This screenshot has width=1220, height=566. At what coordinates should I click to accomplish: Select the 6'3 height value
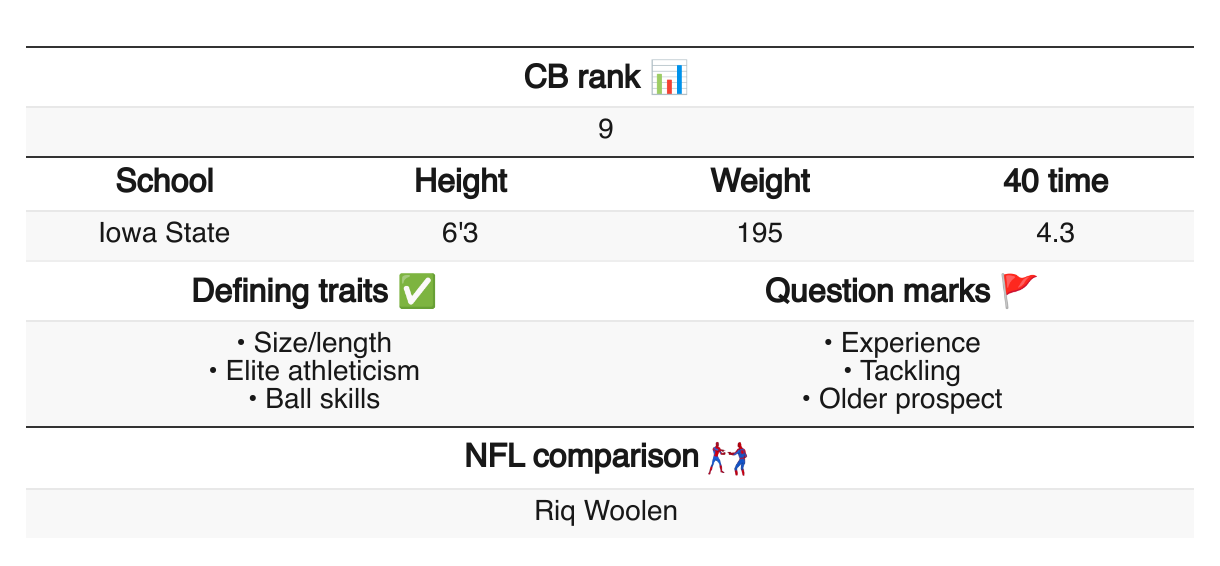click(461, 234)
